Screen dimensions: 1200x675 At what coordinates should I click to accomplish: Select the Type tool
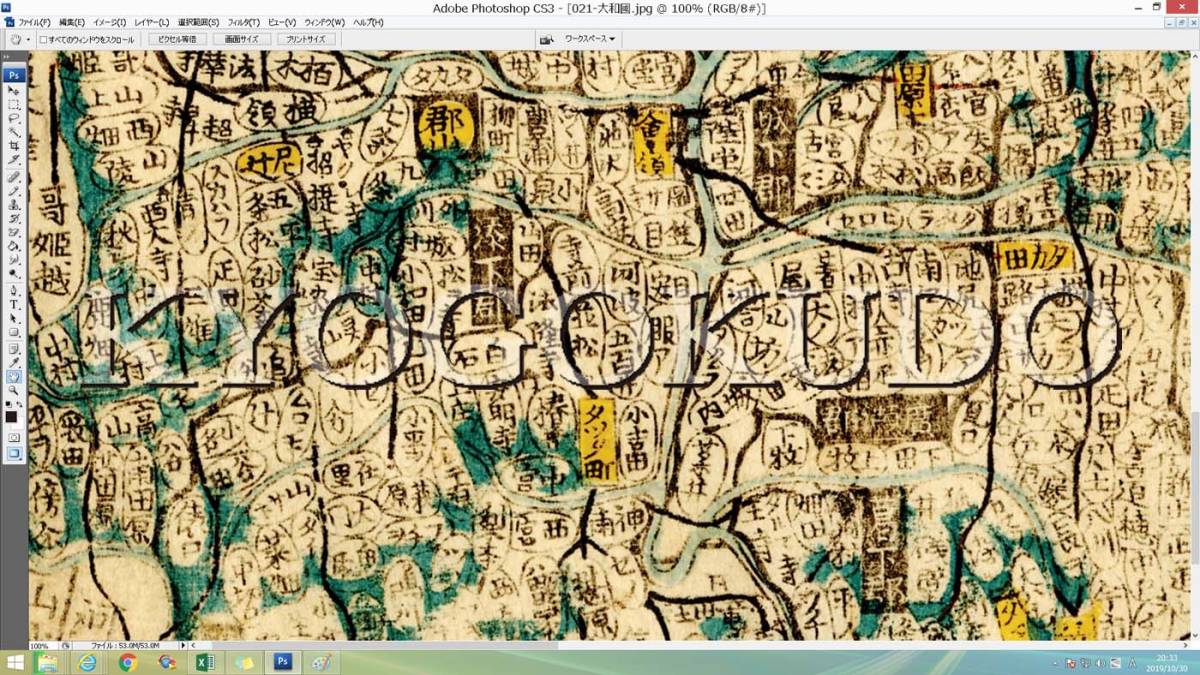click(x=14, y=305)
